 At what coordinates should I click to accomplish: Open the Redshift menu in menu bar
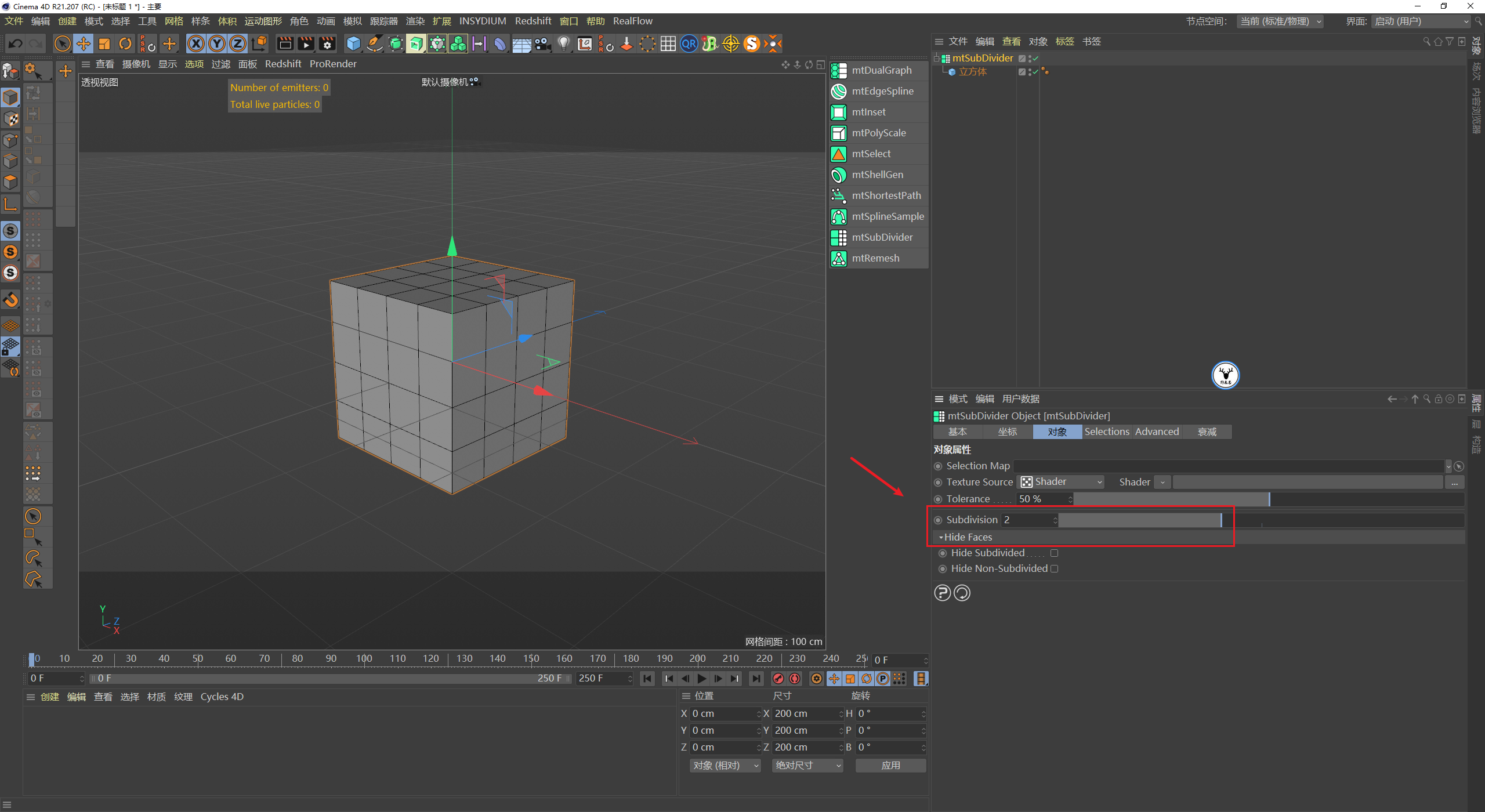(533, 21)
